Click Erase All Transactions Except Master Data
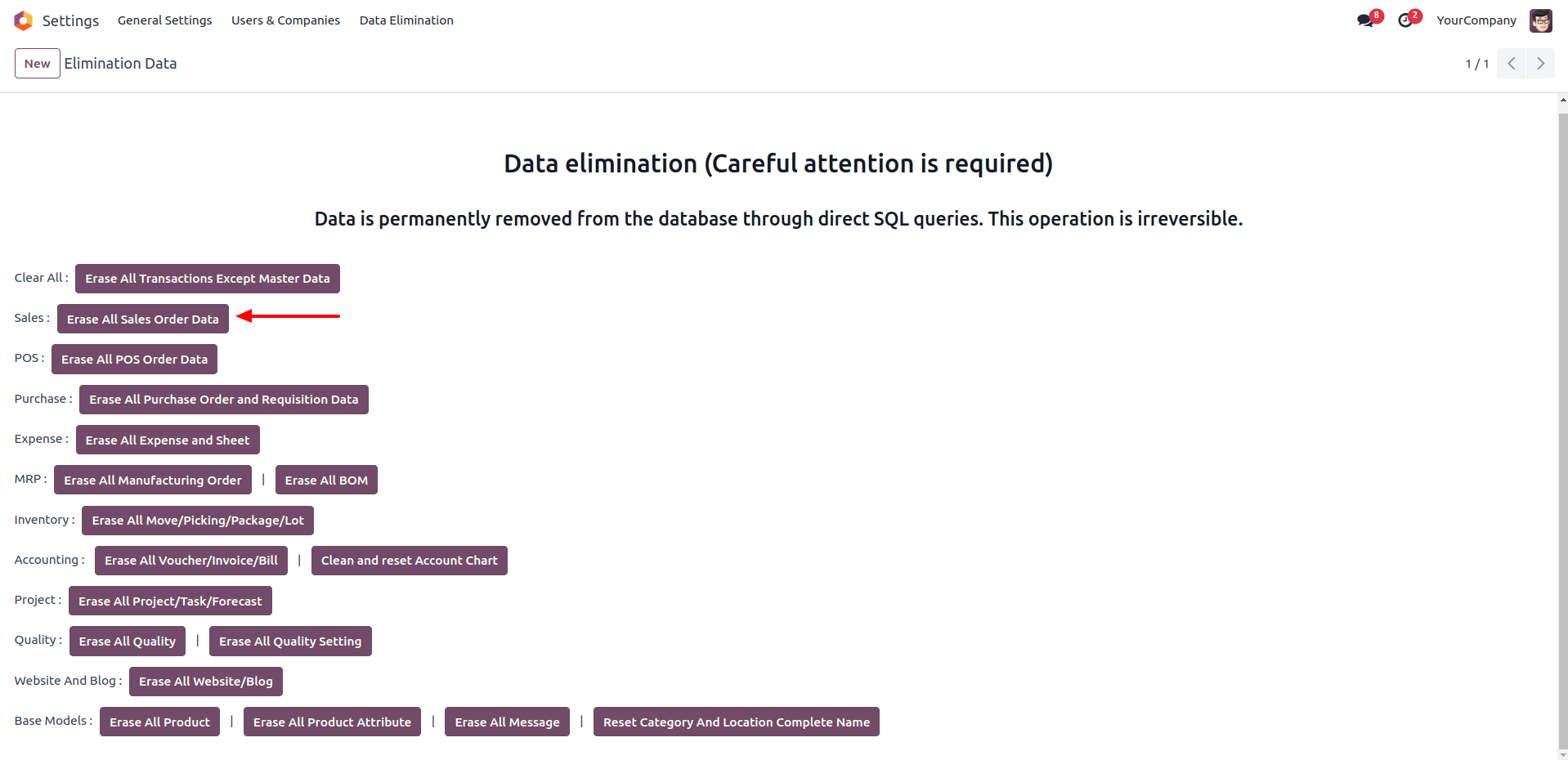Image resolution: width=1568 pixels, height=760 pixels. (x=208, y=279)
